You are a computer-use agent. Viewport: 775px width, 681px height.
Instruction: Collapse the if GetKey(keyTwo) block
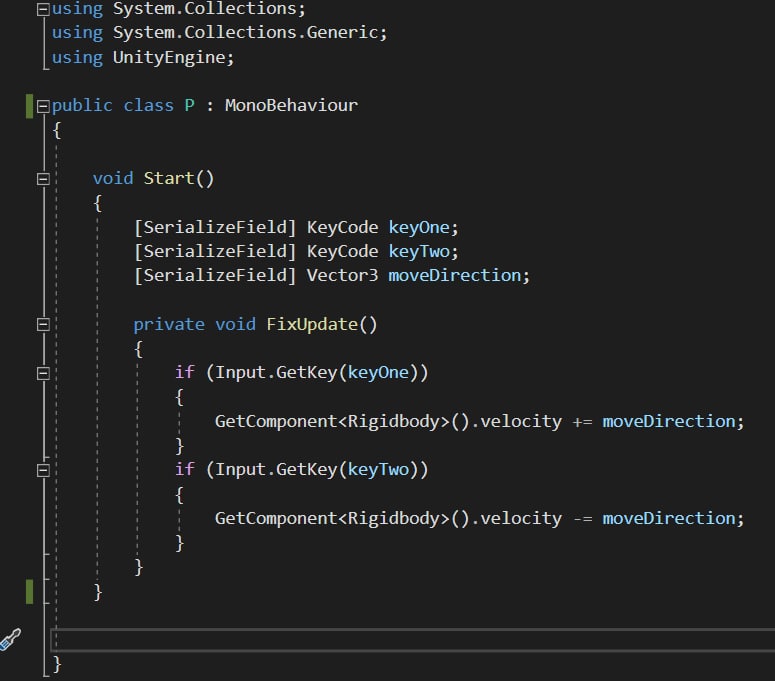click(43, 470)
